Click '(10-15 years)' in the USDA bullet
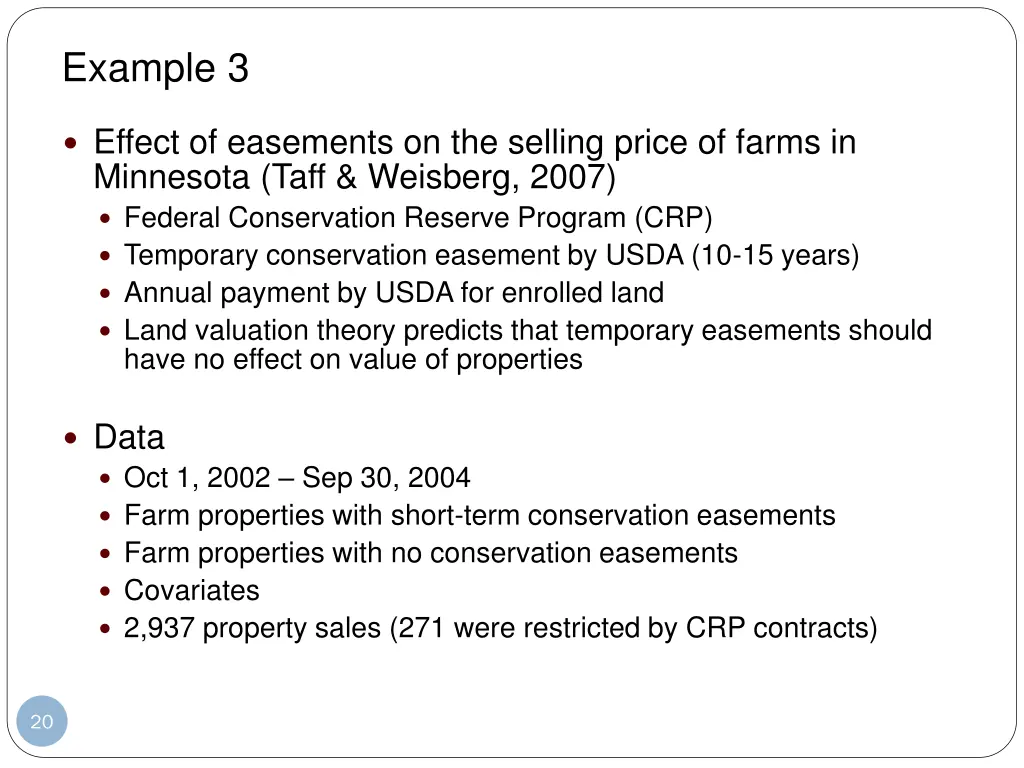The height and width of the screenshot is (768, 1024). (775, 255)
